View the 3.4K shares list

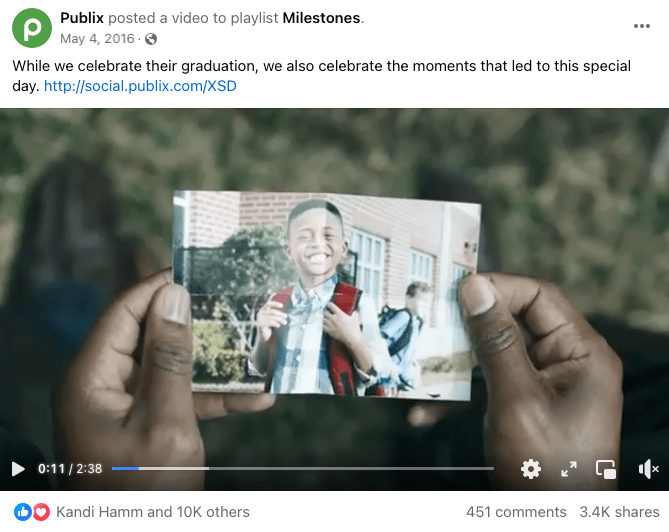pos(619,512)
